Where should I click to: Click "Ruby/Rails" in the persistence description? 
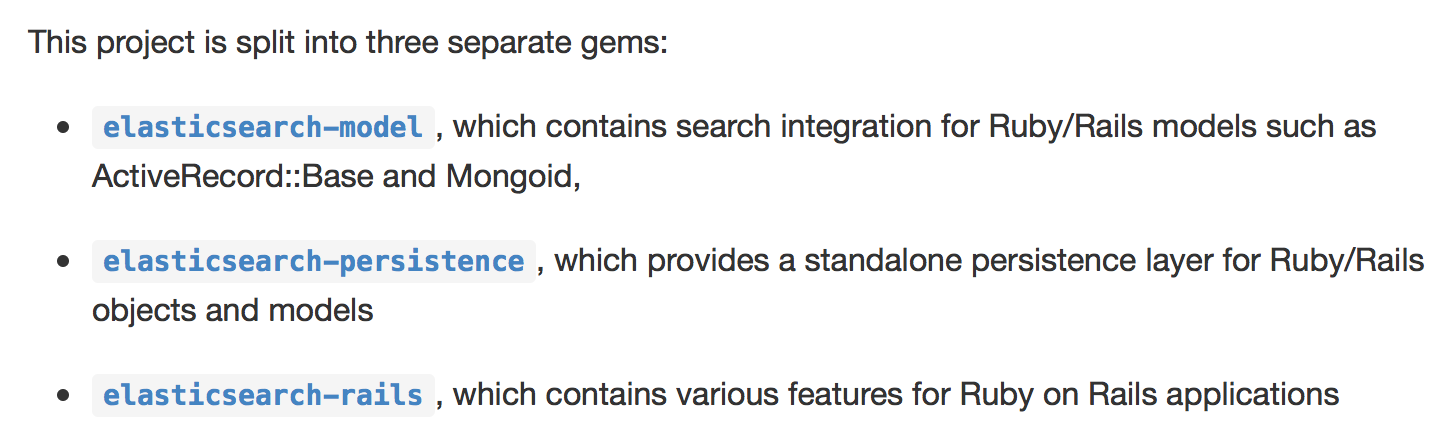click(x=1346, y=261)
